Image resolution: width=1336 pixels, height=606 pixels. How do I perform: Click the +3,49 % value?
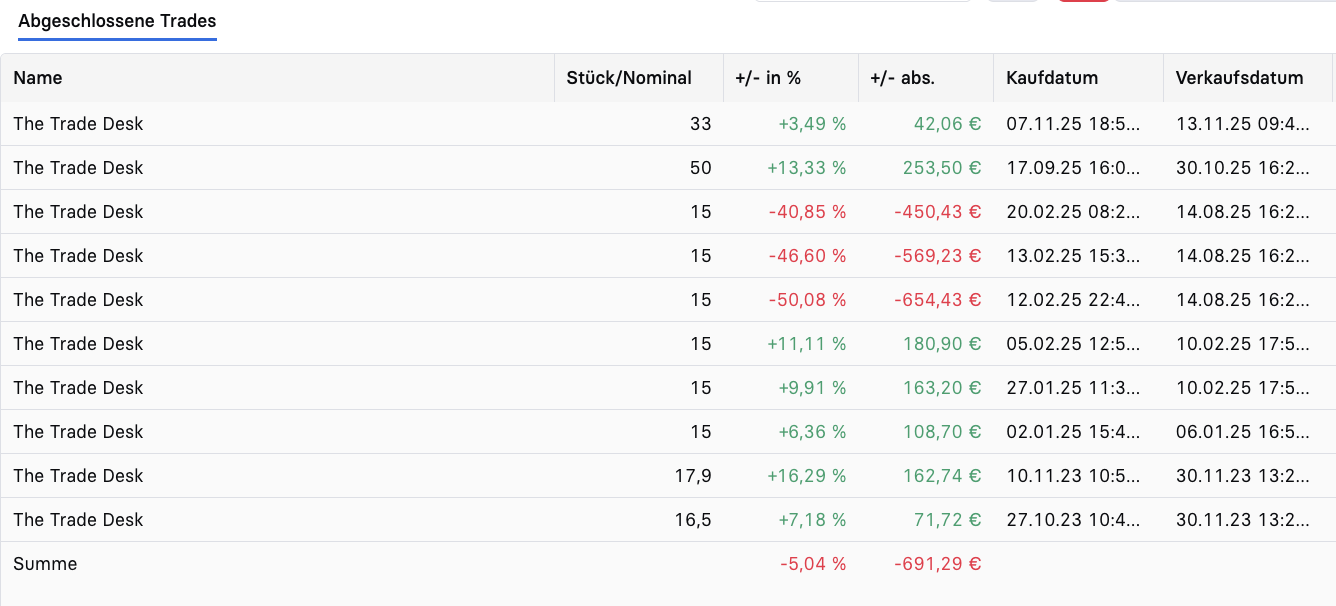tap(812, 124)
